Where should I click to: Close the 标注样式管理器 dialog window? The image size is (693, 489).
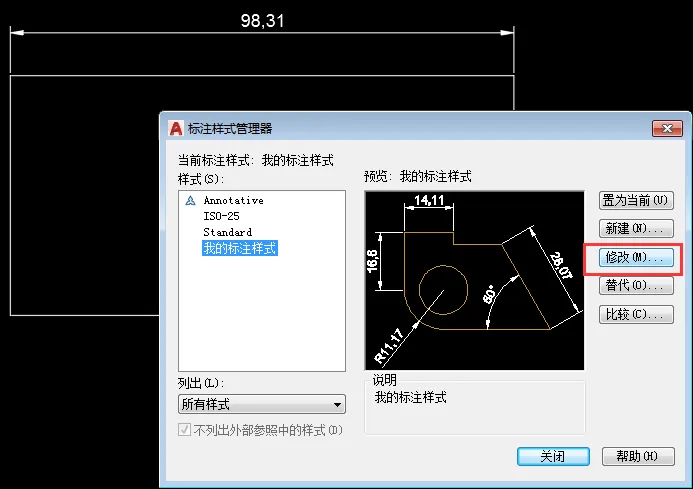click(x=667, y=129)
